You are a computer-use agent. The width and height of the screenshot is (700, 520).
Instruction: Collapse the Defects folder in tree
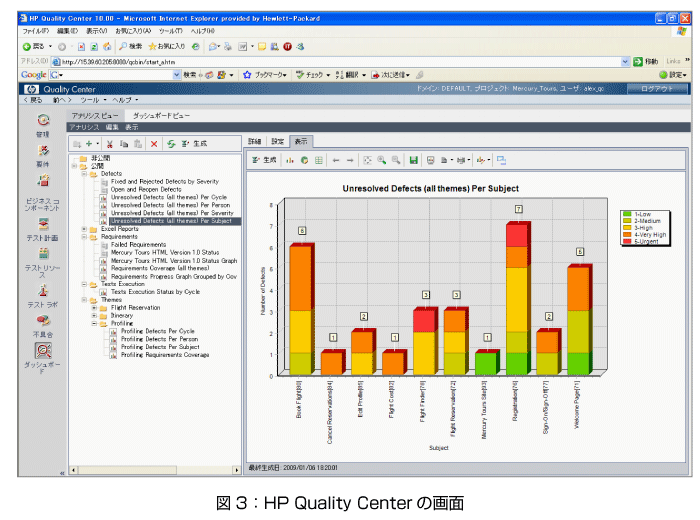(x=85, y=173)
